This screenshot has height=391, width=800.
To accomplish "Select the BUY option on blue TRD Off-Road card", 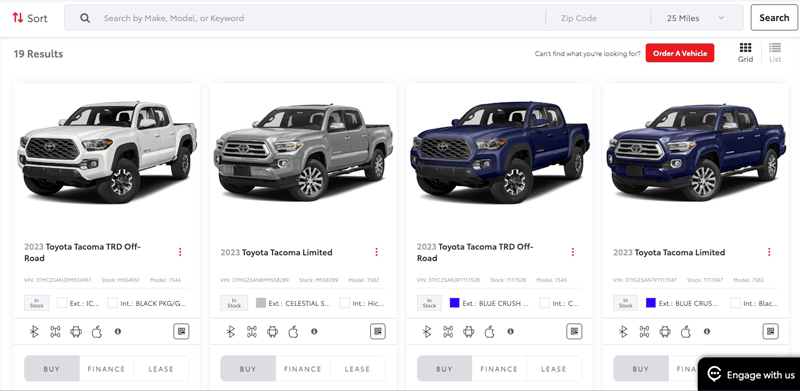I will pyautogui.click(x=444, y=369).
